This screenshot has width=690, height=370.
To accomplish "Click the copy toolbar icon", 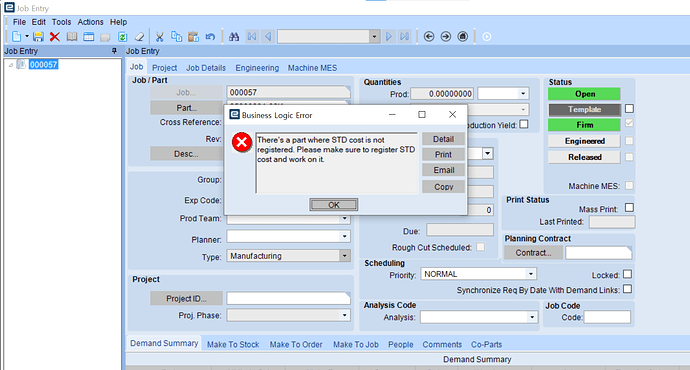I will [176, 37].
